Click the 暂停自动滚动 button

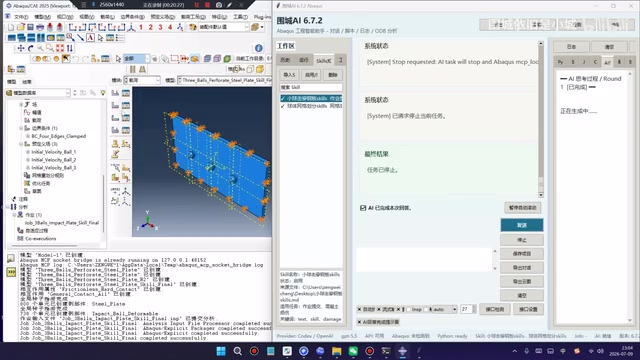[x=522, y=208]
